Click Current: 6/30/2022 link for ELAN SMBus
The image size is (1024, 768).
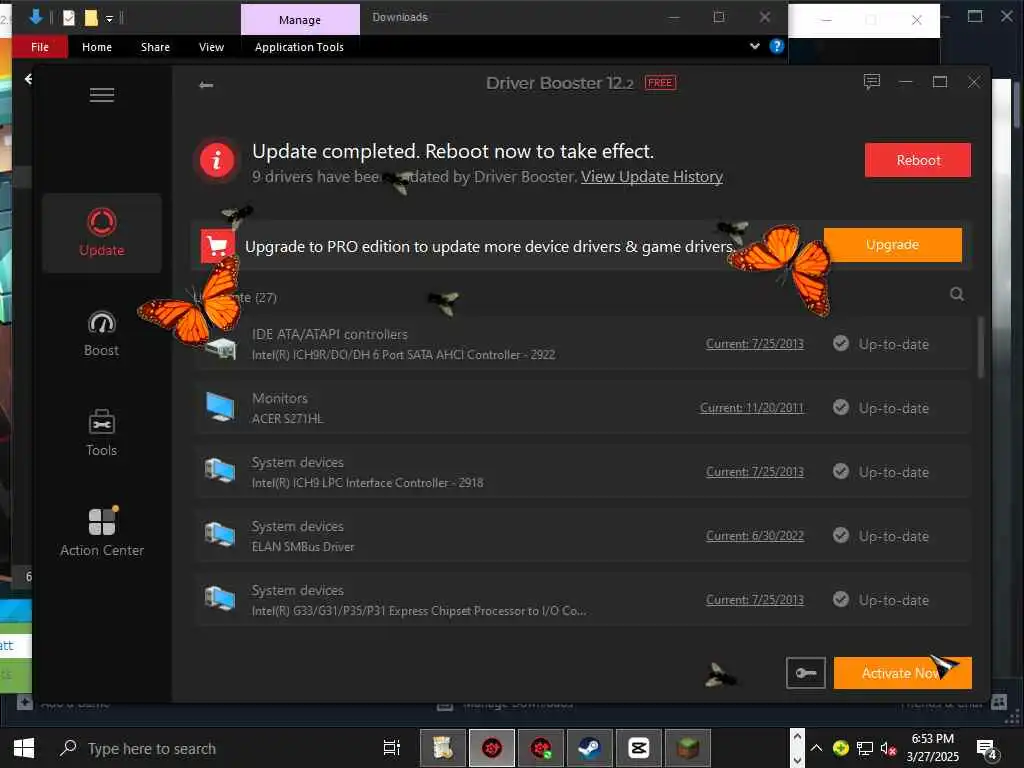click(755, 536)
